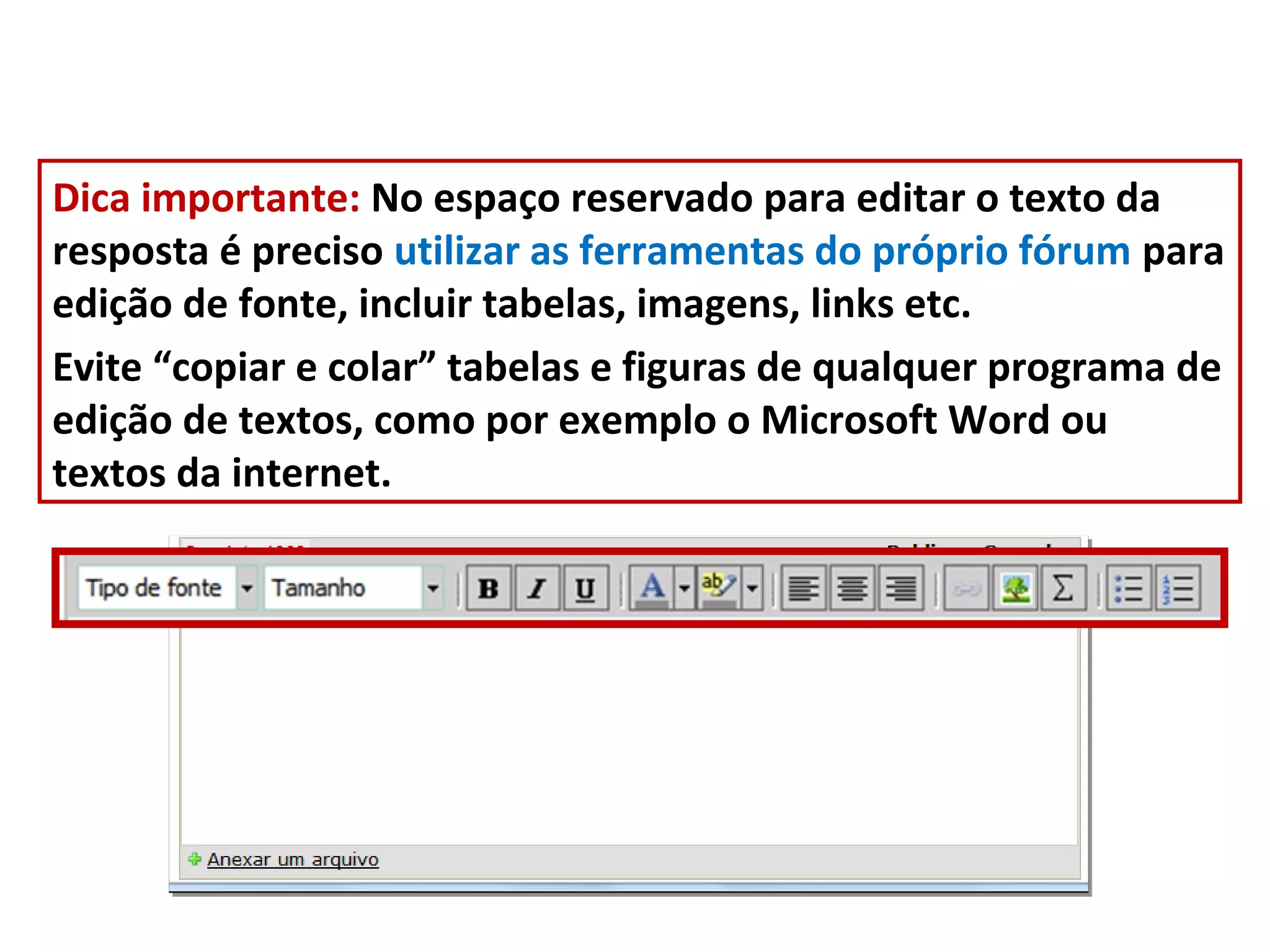Expand the font color arrow menu

coord(685,588)
